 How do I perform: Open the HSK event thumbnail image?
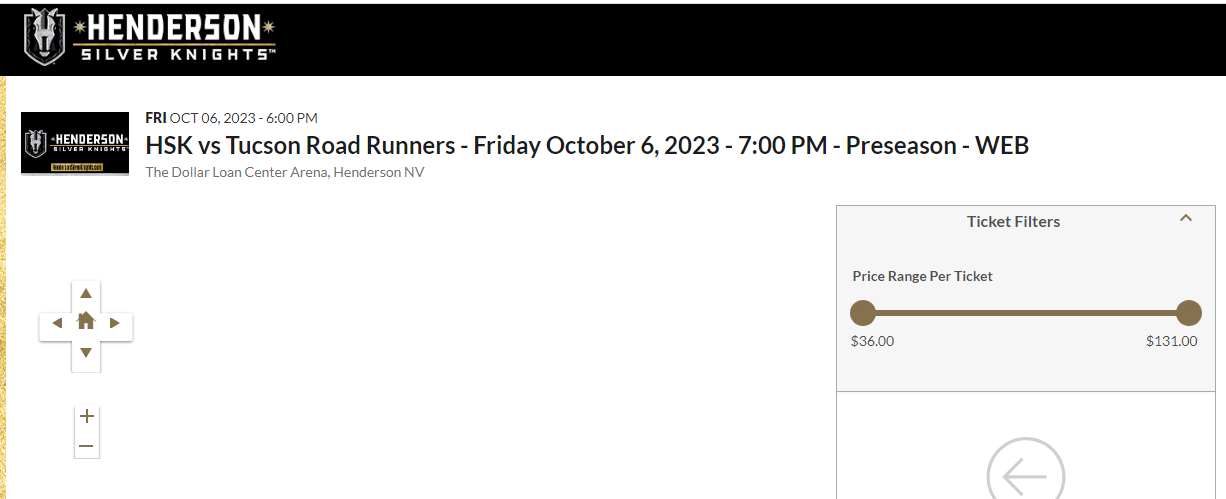(x=75, y=143)
